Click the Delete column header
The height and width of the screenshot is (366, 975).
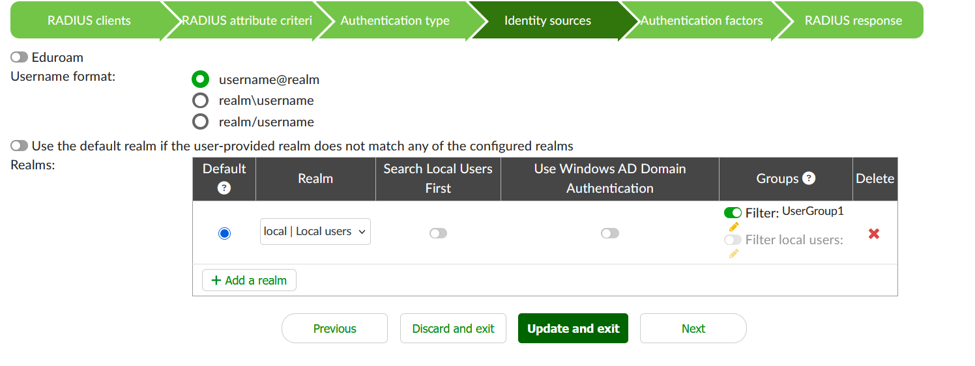point(875,179)
